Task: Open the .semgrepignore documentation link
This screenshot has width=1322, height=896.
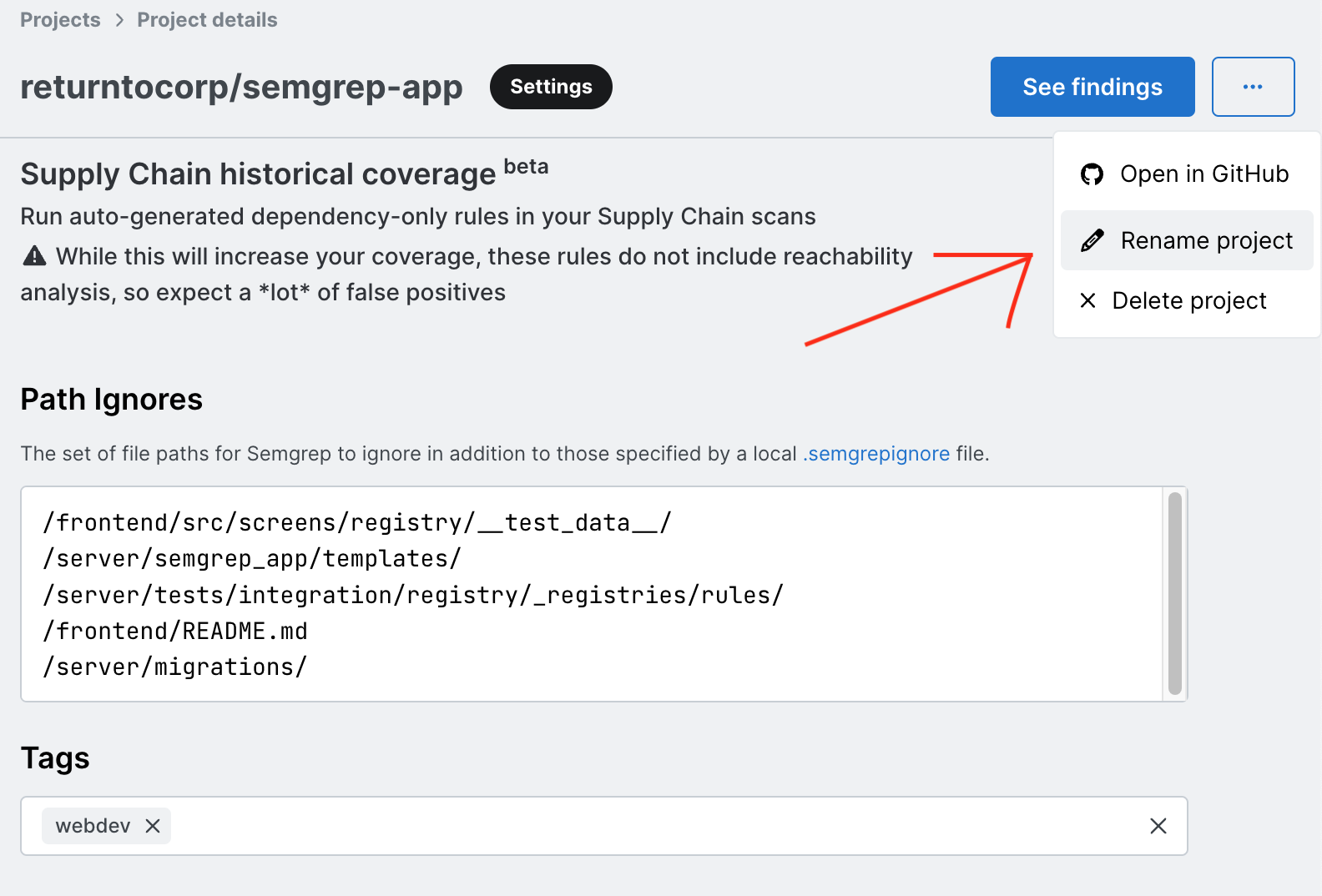Action: pos(876,454)
